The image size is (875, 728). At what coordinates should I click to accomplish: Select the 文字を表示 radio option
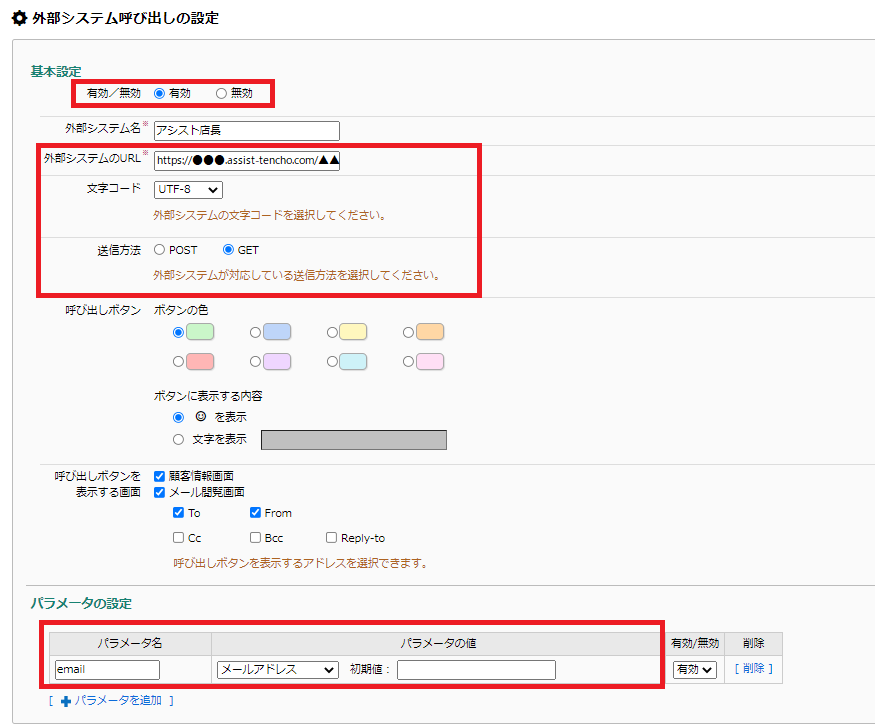coord(179,440)
